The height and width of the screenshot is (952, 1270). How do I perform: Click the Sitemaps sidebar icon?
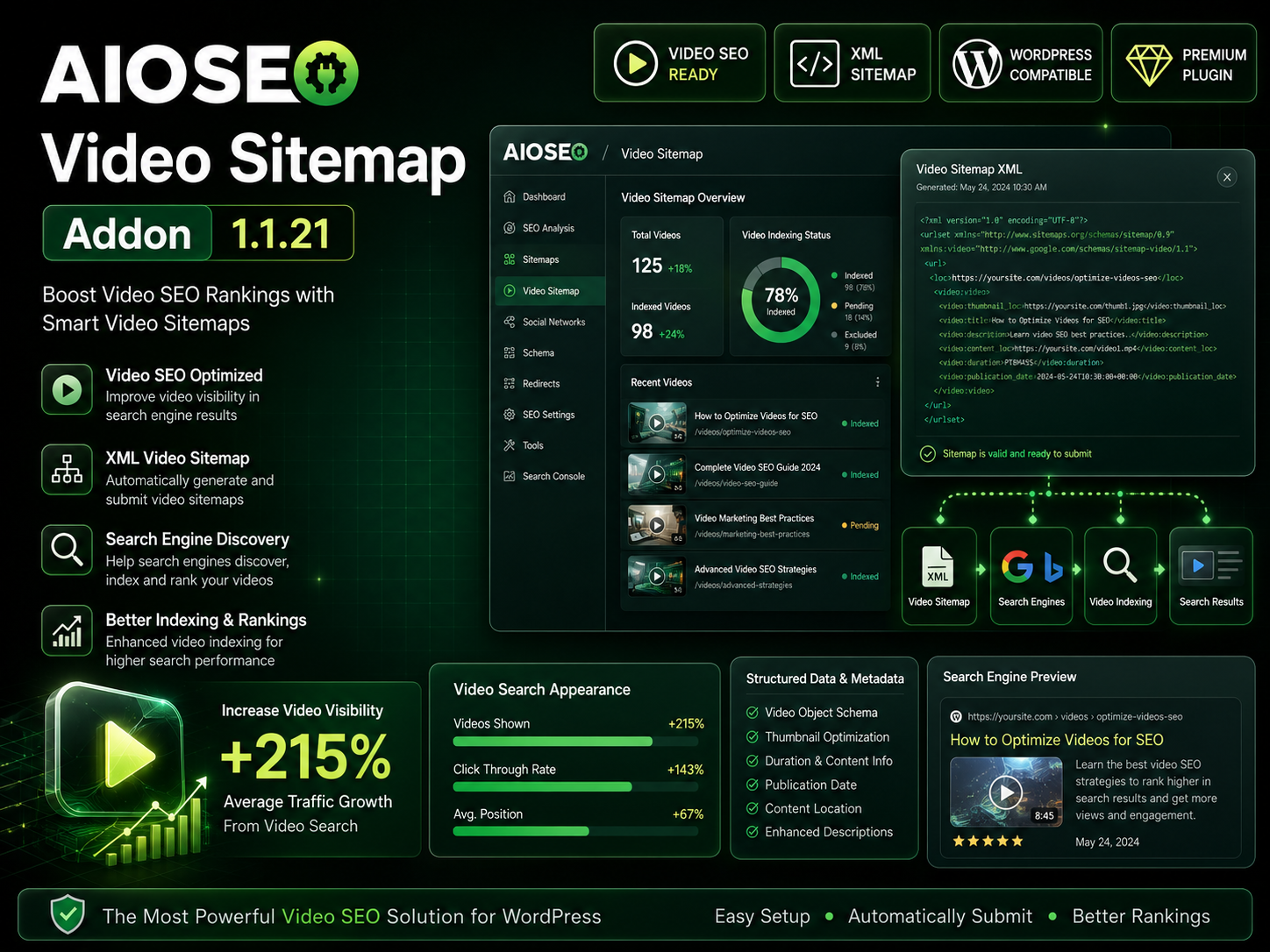(x=510, y=259)
